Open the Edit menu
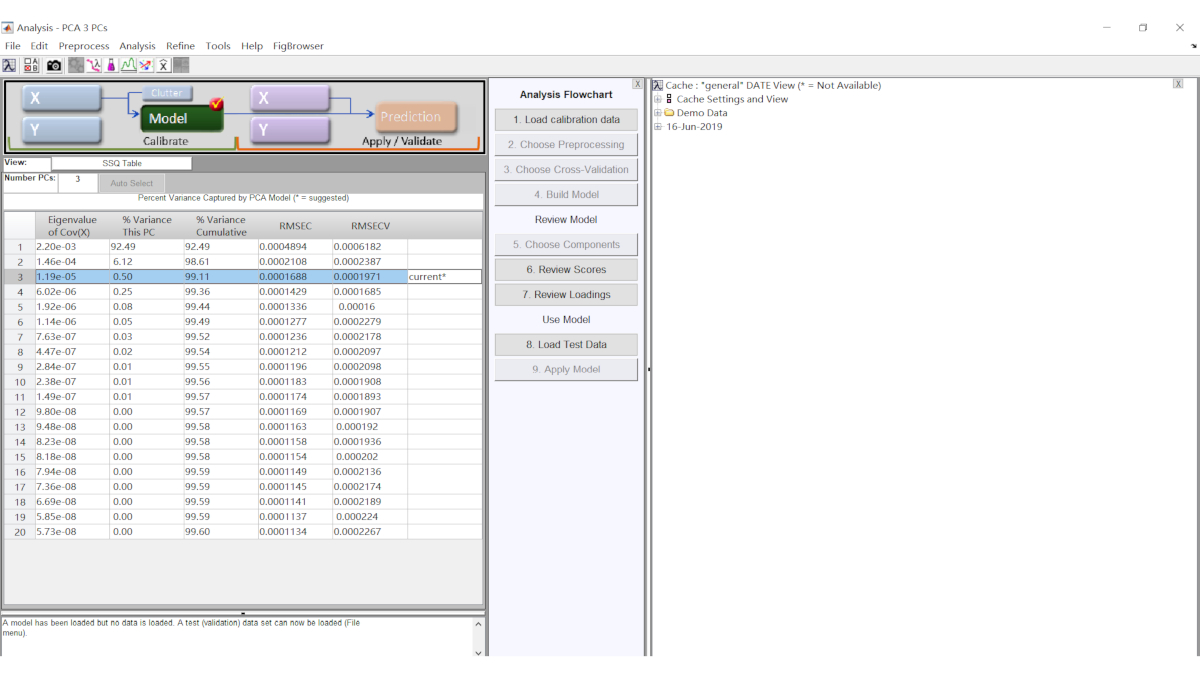 click(39, 46)
